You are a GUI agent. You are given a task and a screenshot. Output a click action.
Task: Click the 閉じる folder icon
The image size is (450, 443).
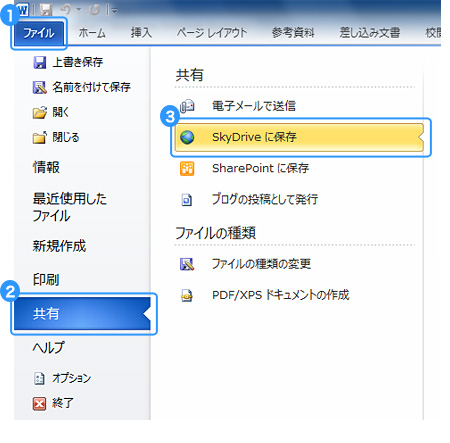pyautogui.click(x=40, y=137)
